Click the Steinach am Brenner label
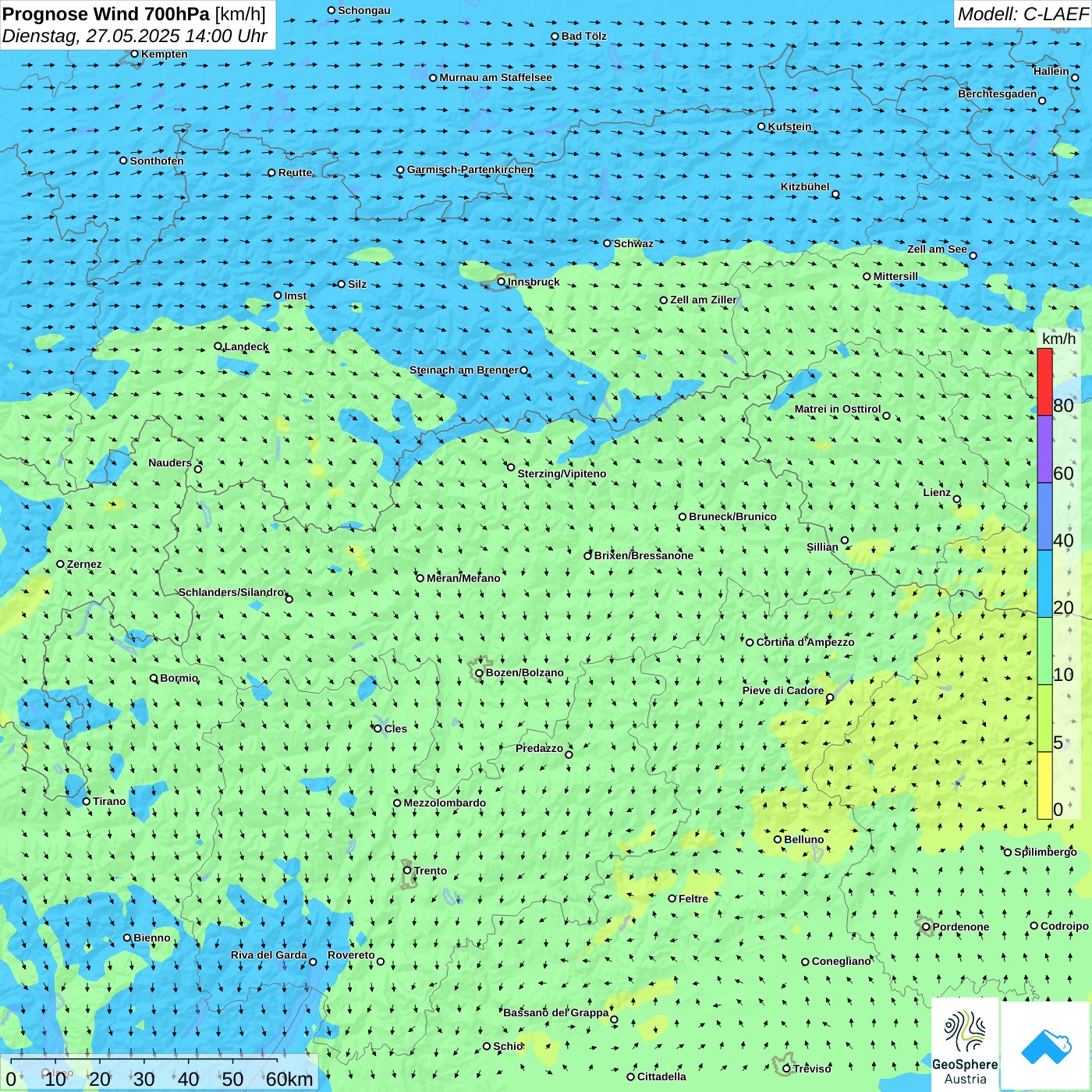Image resolution: width=1092 pixels, height=1092 pixels. click(464, 370)
